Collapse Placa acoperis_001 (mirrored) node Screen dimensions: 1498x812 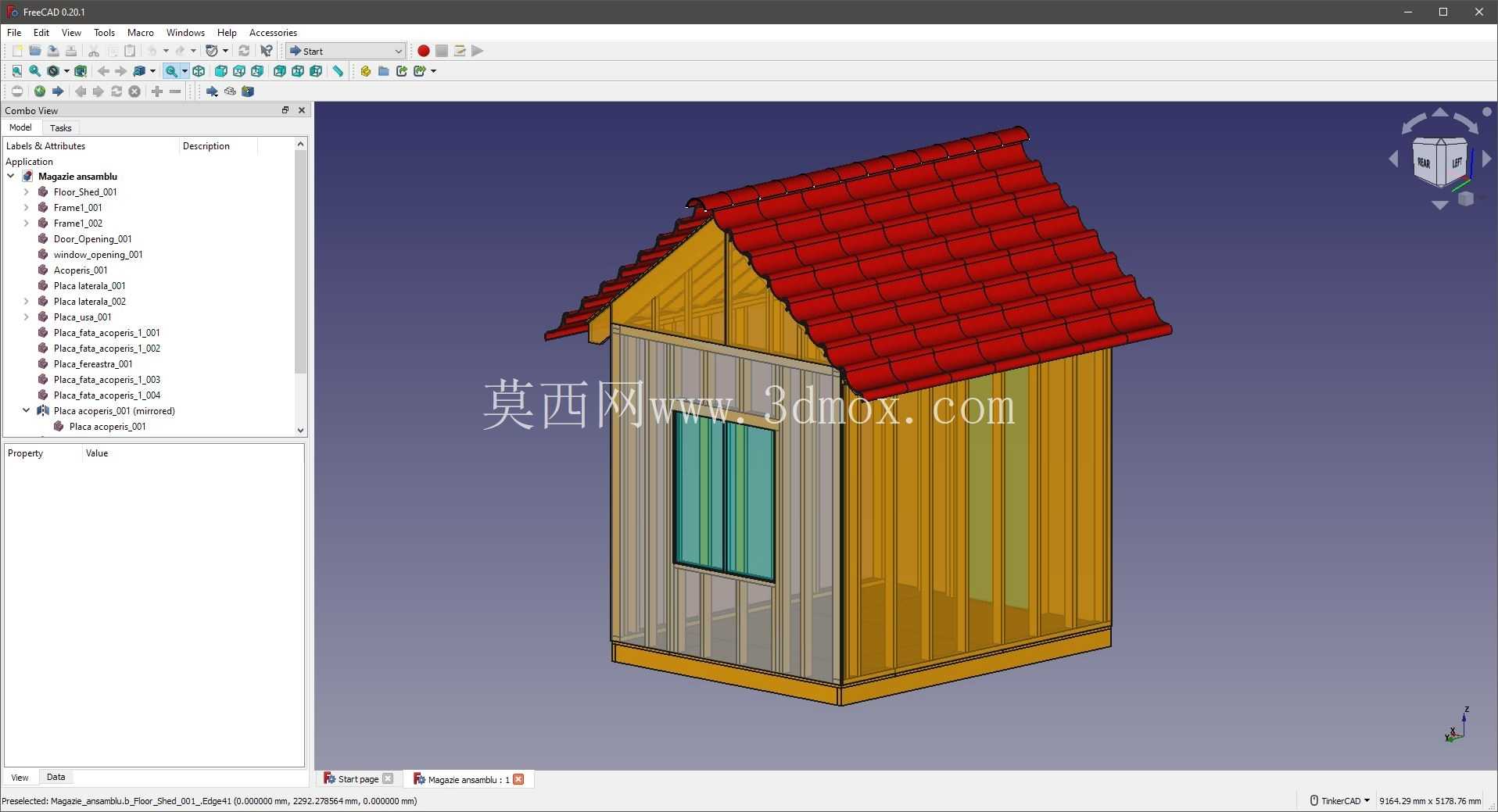point(27,410)
